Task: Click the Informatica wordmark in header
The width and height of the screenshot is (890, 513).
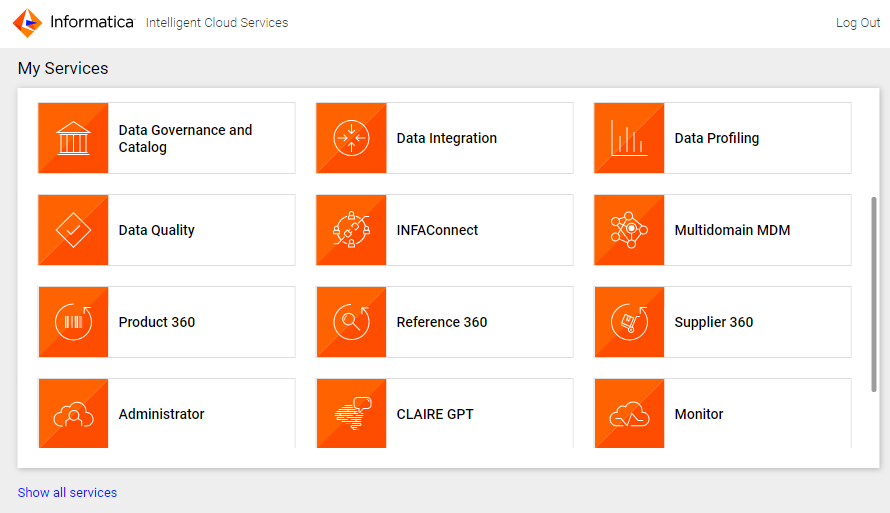Action: 92,22
